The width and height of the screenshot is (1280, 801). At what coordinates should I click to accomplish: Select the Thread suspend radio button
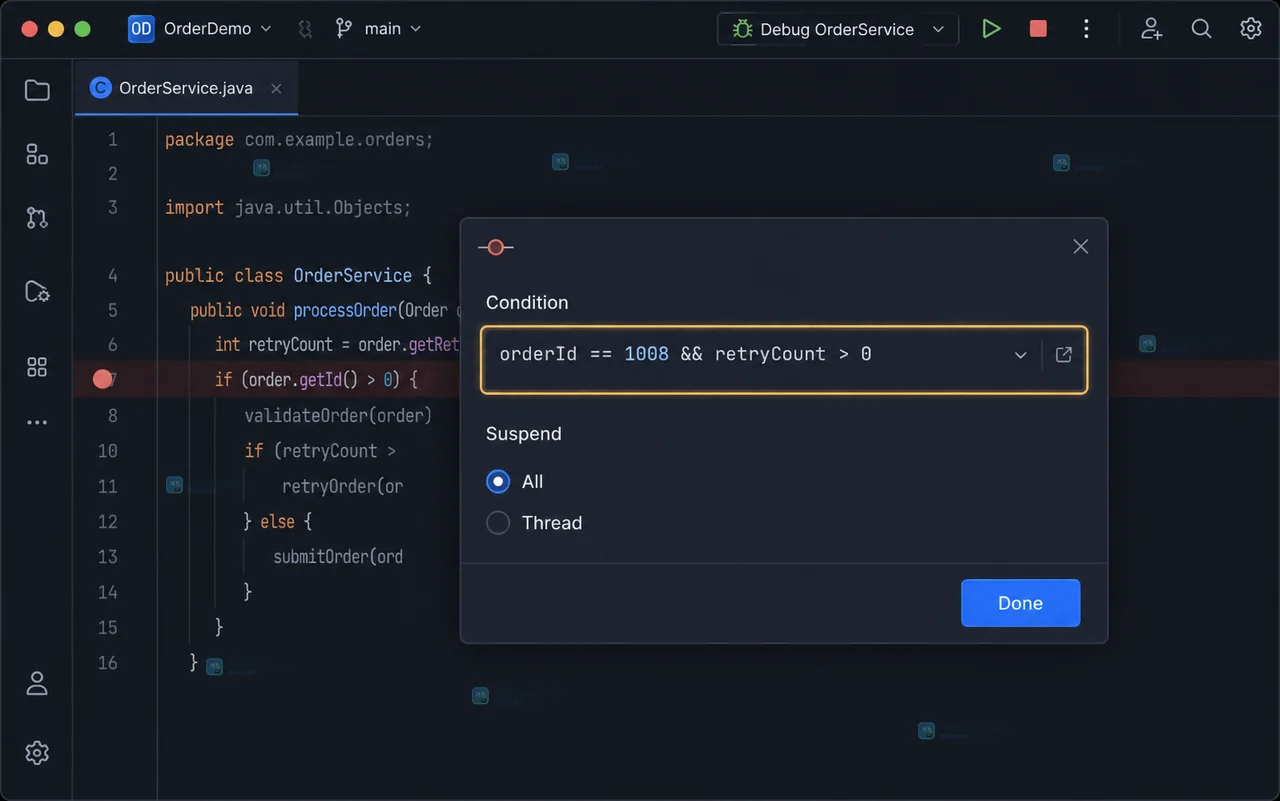click(498, 523)
